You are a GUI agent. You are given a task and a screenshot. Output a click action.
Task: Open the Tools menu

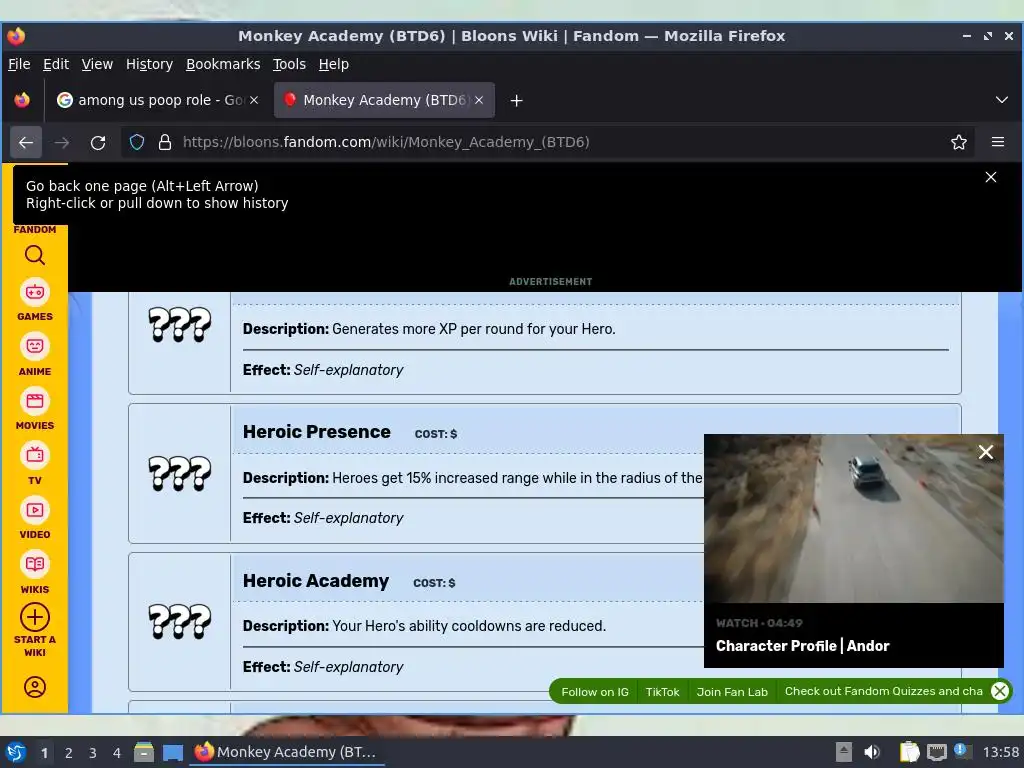pos(289,64)
